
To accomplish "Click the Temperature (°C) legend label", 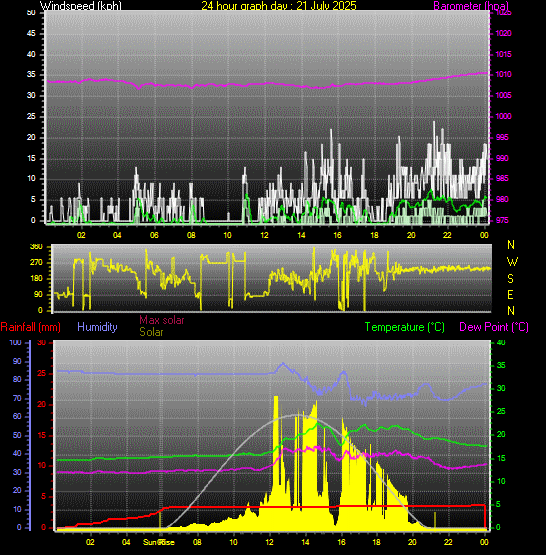I will tap(404, 327).
